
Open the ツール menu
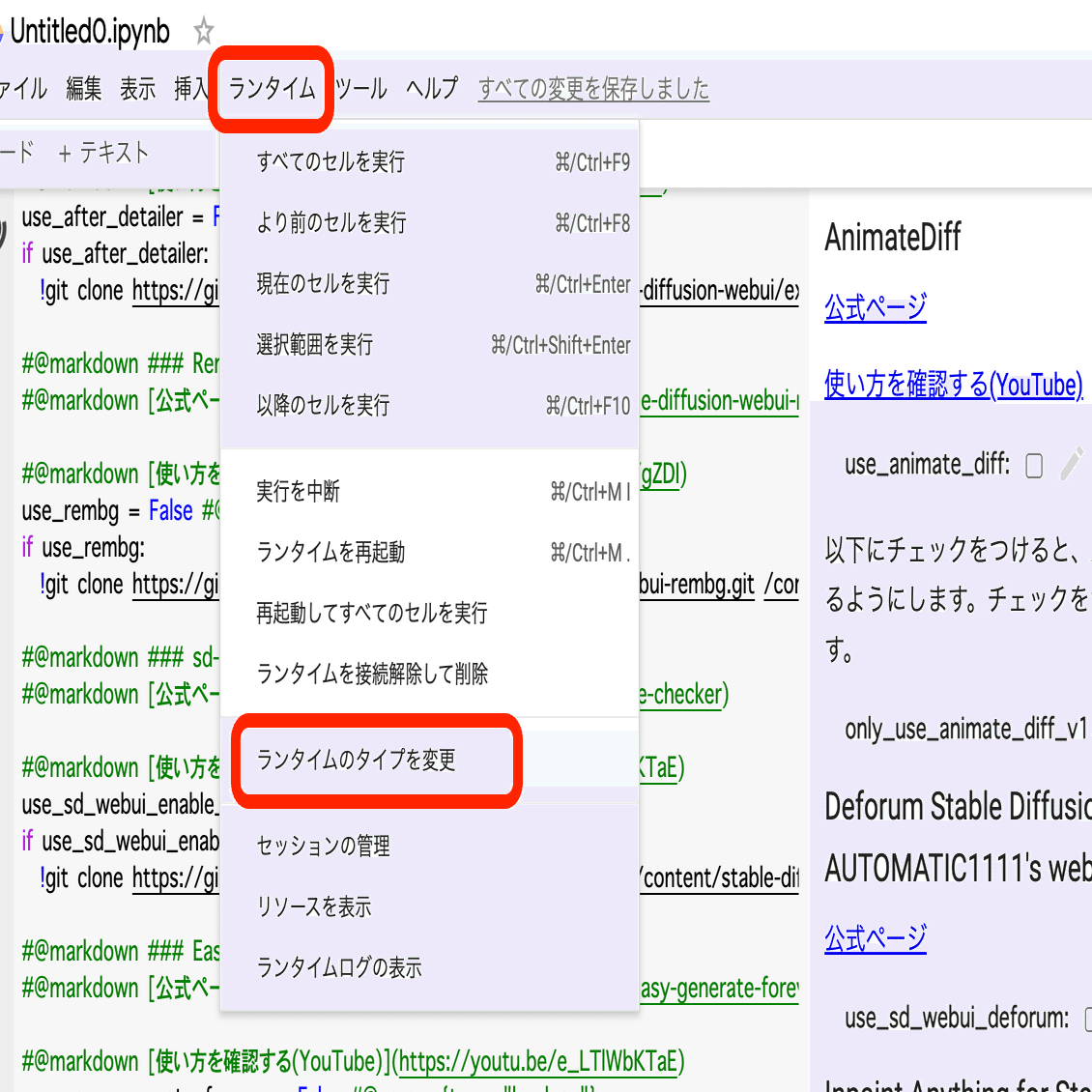coord(360,89)
